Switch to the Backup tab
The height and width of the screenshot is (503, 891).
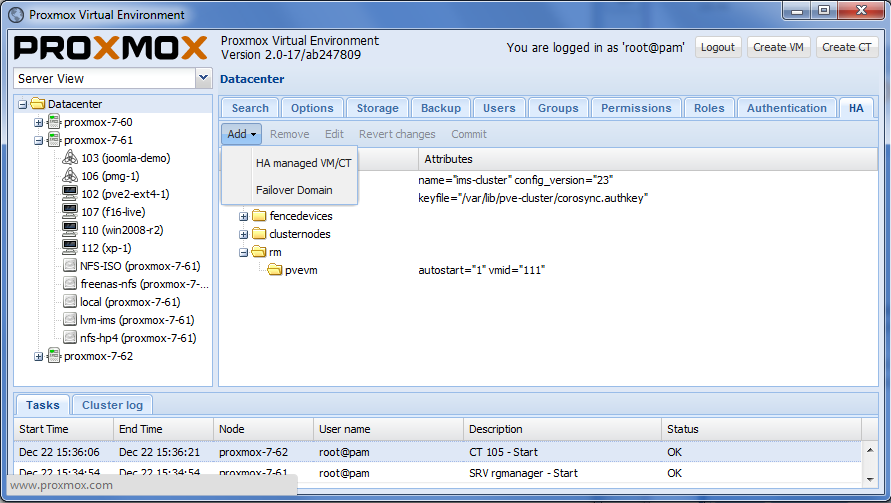click(x=441, y=108)
